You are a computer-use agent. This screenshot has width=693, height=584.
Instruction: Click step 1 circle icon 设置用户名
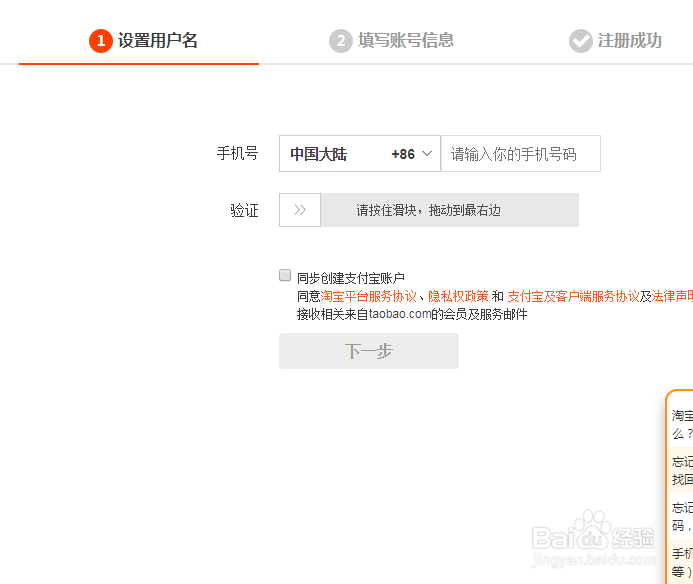click(101, 41)
